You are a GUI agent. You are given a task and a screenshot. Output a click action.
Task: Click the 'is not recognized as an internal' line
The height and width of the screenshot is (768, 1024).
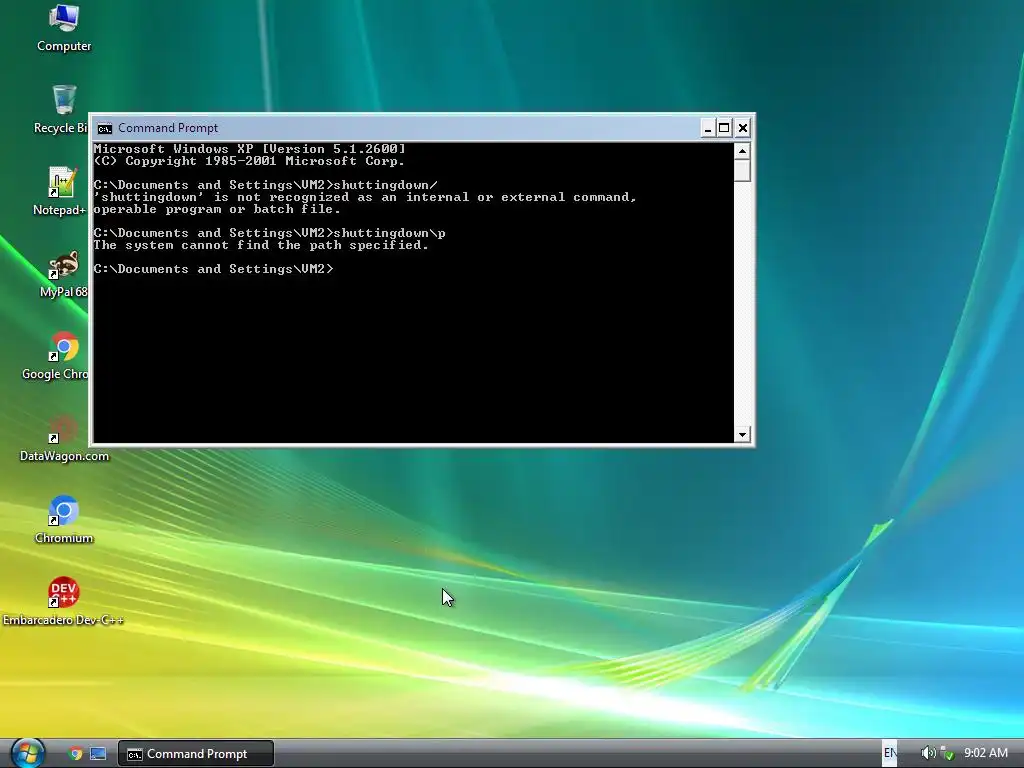(364, 197)
